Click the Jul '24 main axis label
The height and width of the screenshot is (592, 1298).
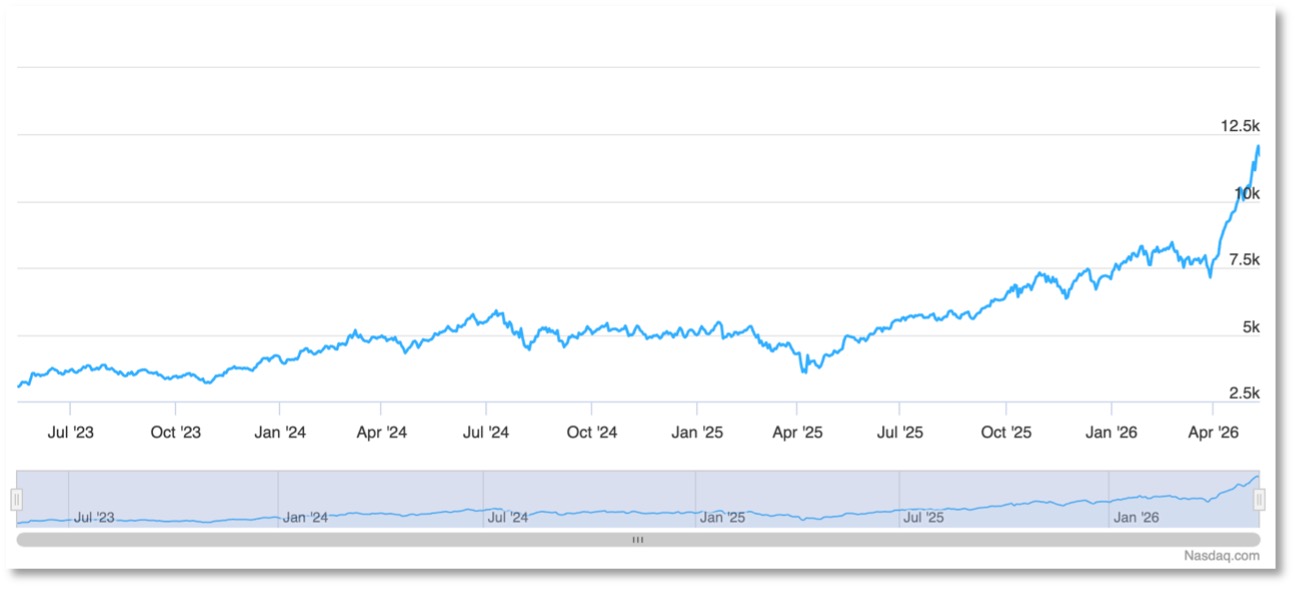pos(487,432)
